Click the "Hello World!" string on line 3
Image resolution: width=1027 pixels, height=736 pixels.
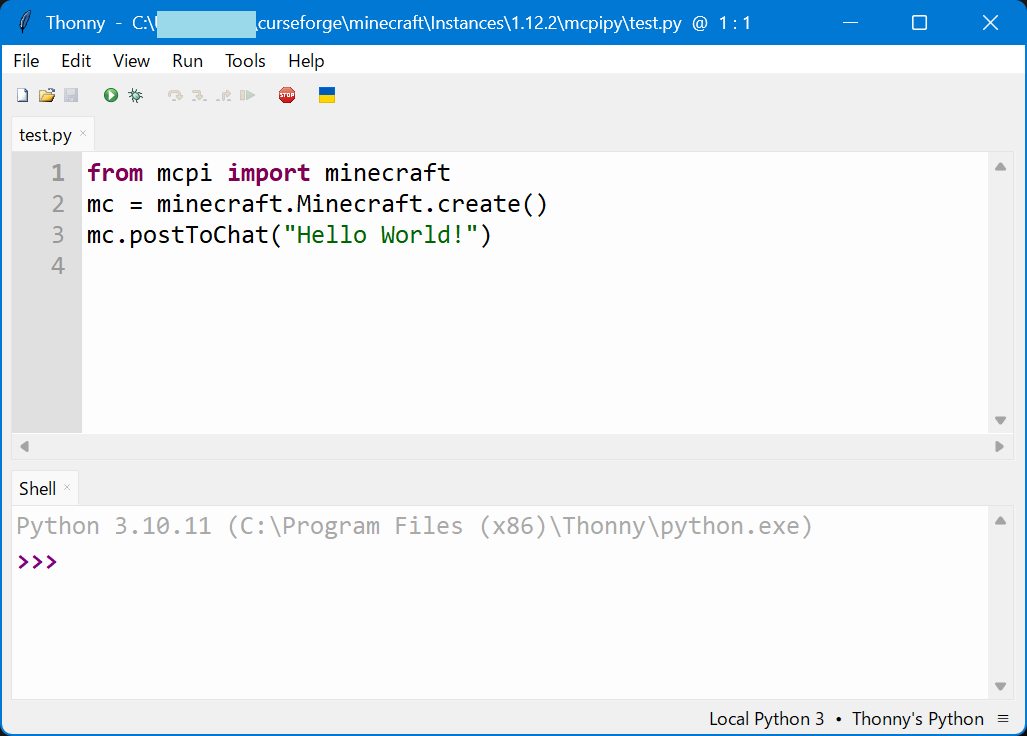[381, 235]
